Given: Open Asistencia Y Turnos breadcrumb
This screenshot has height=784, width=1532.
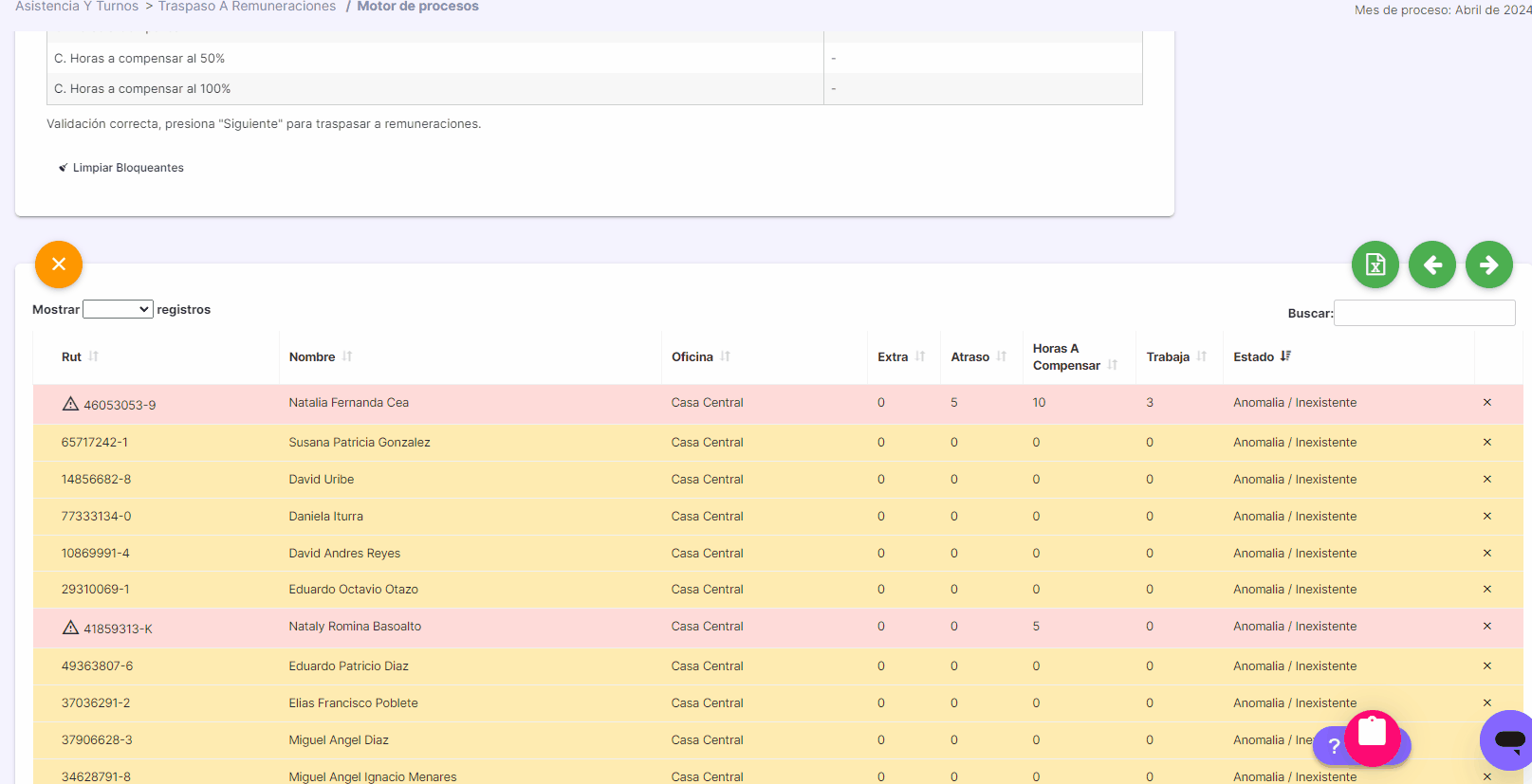Looking at the screenshot, I should [77, 7].
